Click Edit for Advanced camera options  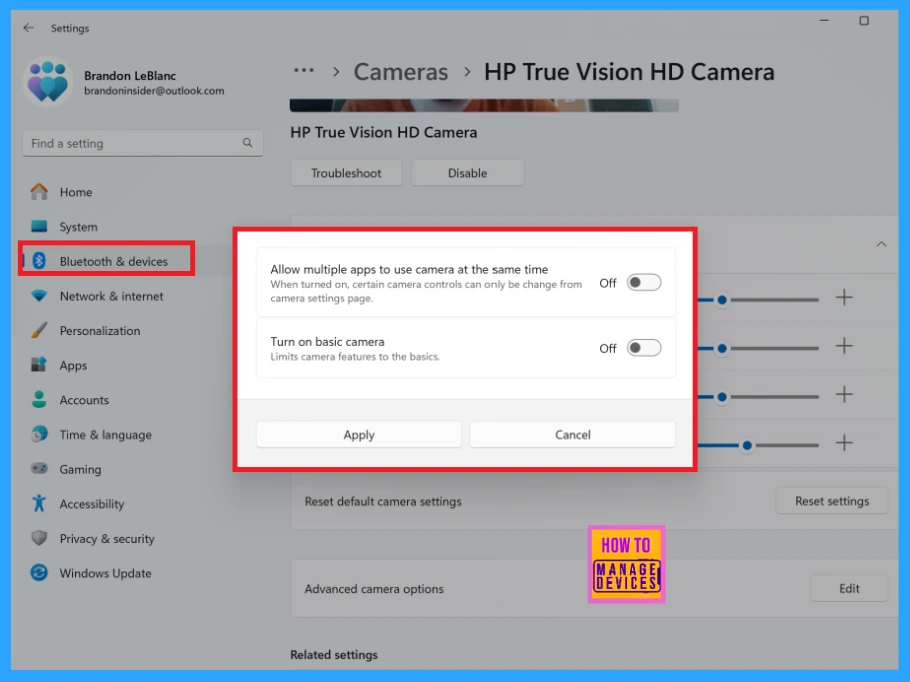[849, 589]
